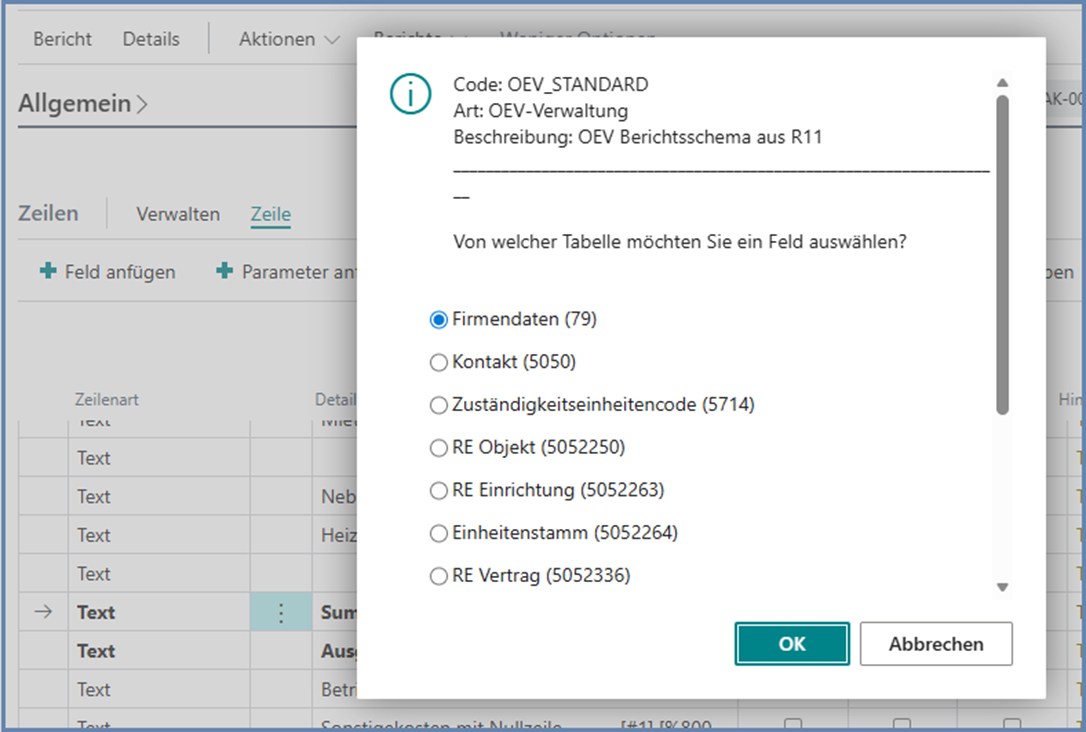This screenshot has height=732, width=1086.
Task: Select the RE Vertrag (5052336) option
Action: point(438,576)
